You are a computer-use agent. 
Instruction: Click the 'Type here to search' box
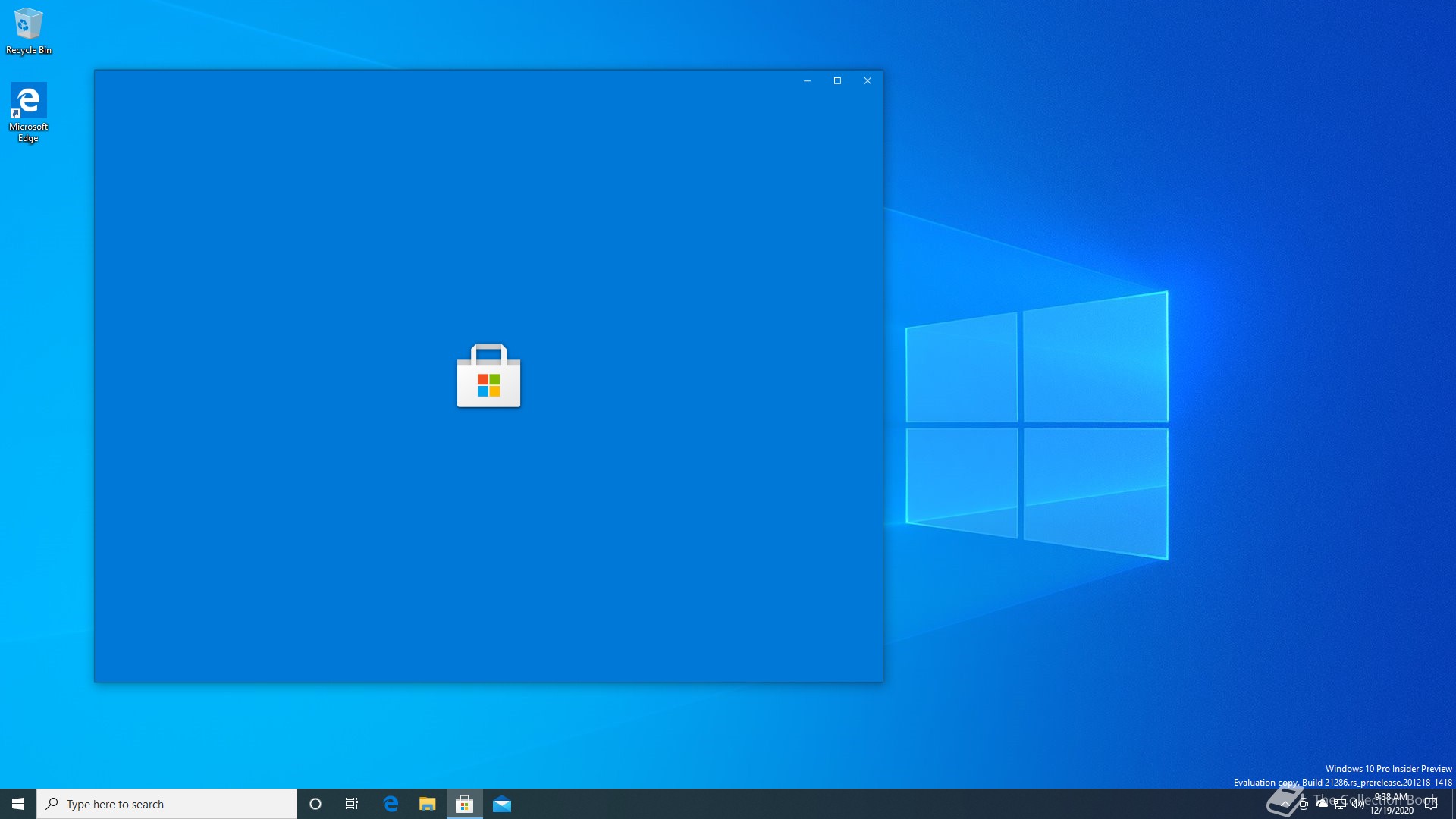(167, 804)
